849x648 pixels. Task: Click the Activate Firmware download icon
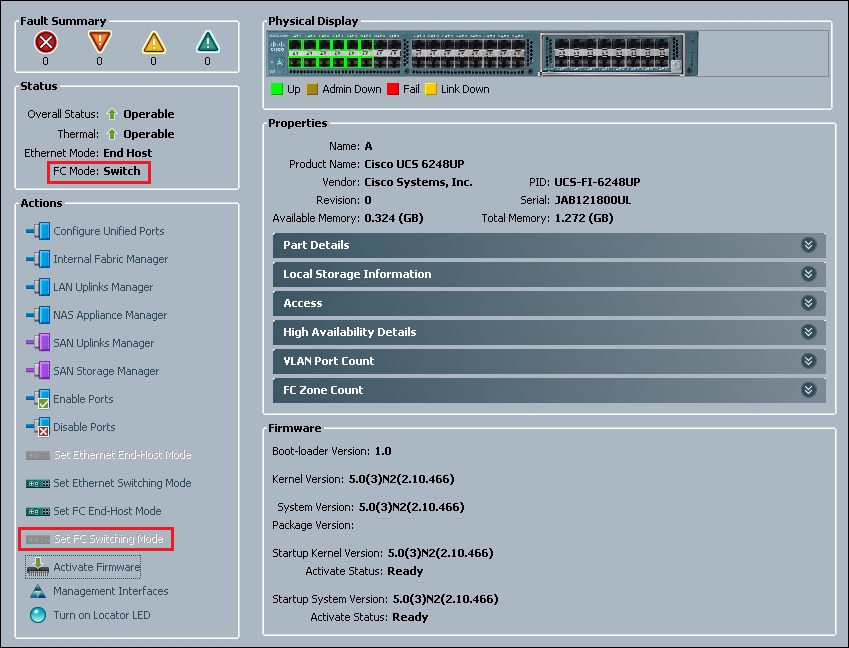pyautogui.click(x=38, y=567)
